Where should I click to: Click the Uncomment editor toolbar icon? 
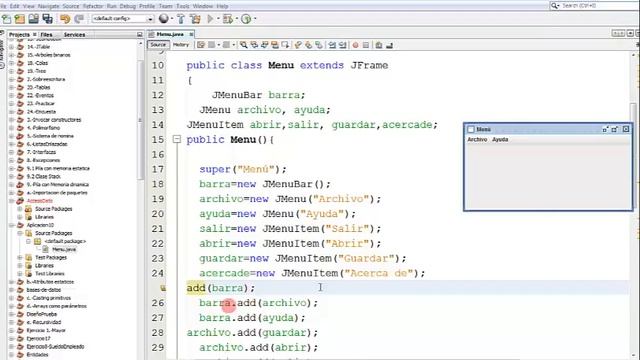coord(389,45)
